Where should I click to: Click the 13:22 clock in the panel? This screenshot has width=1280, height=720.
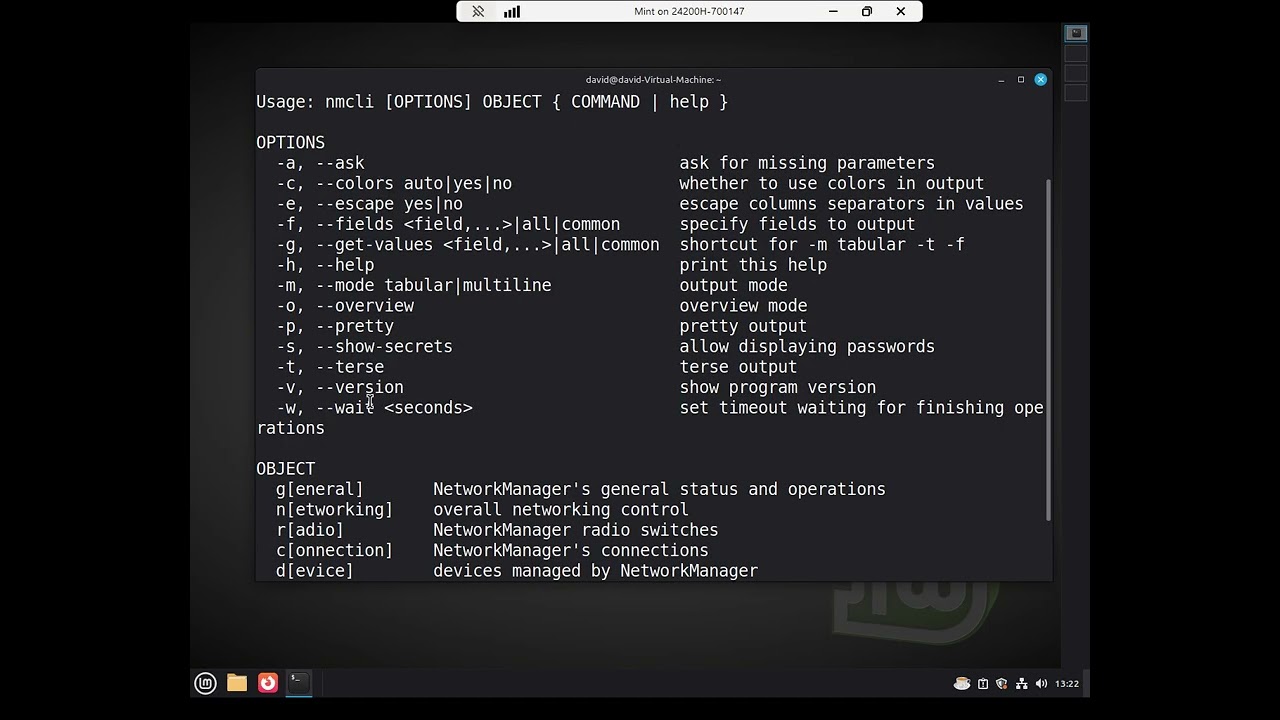coord(1067,684)
